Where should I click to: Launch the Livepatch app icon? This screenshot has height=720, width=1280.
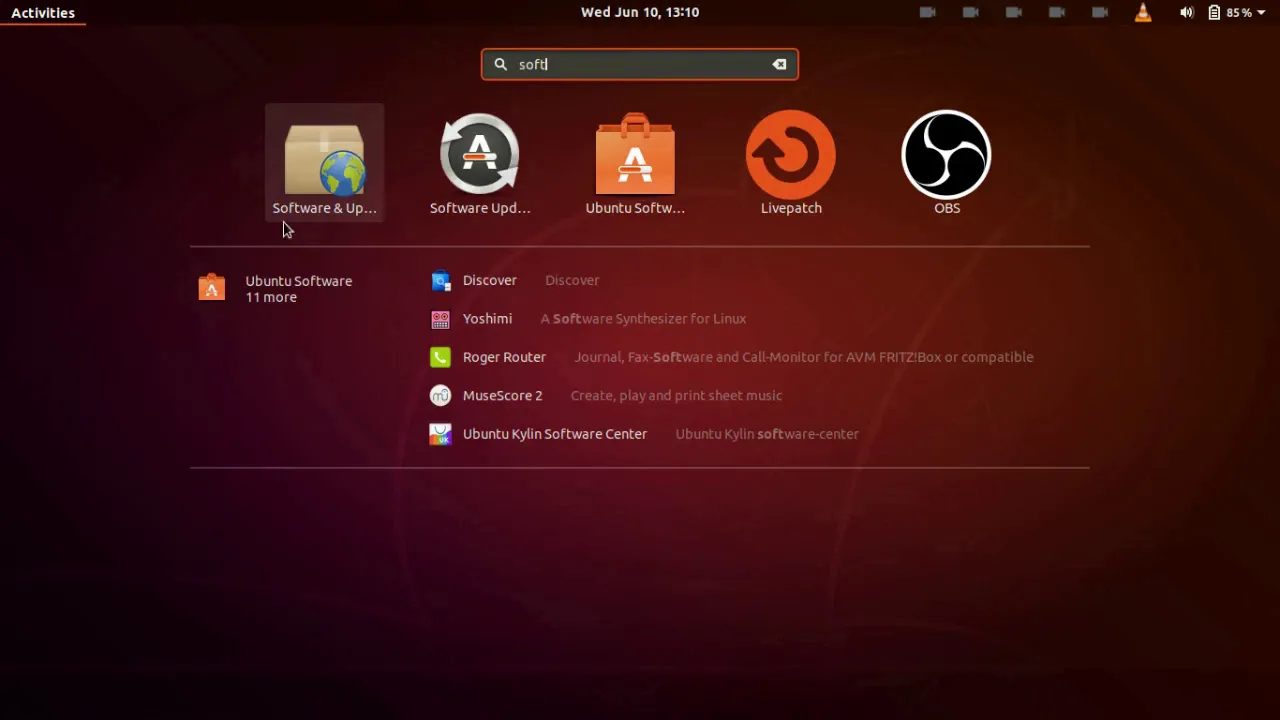tap(791, 162)
